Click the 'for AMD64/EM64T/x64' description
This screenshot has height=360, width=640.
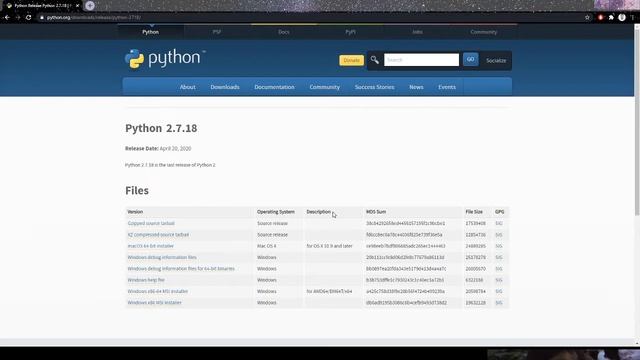[x=329, y=291]
